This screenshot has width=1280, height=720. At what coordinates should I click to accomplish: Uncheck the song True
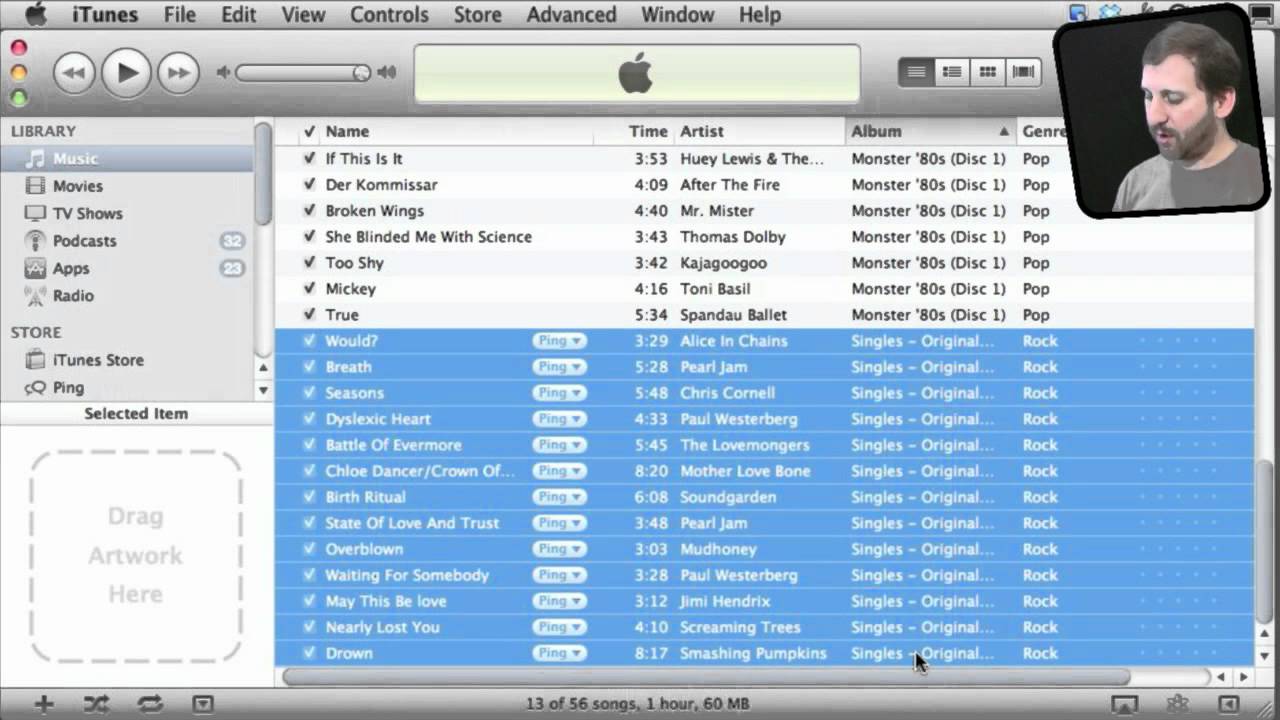(309, 315)
